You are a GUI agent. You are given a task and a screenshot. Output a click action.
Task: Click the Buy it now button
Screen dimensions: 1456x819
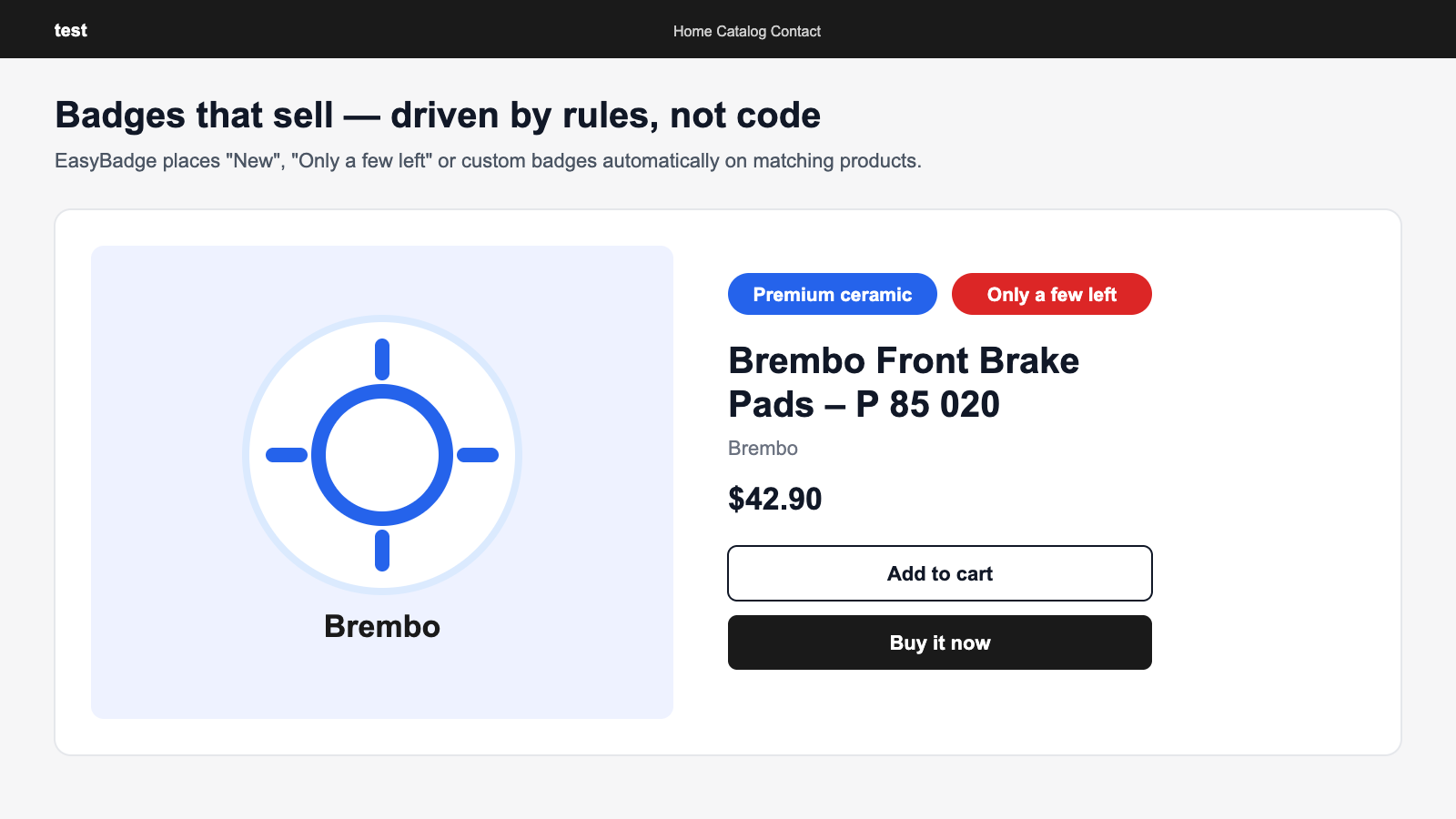[940, 642]
